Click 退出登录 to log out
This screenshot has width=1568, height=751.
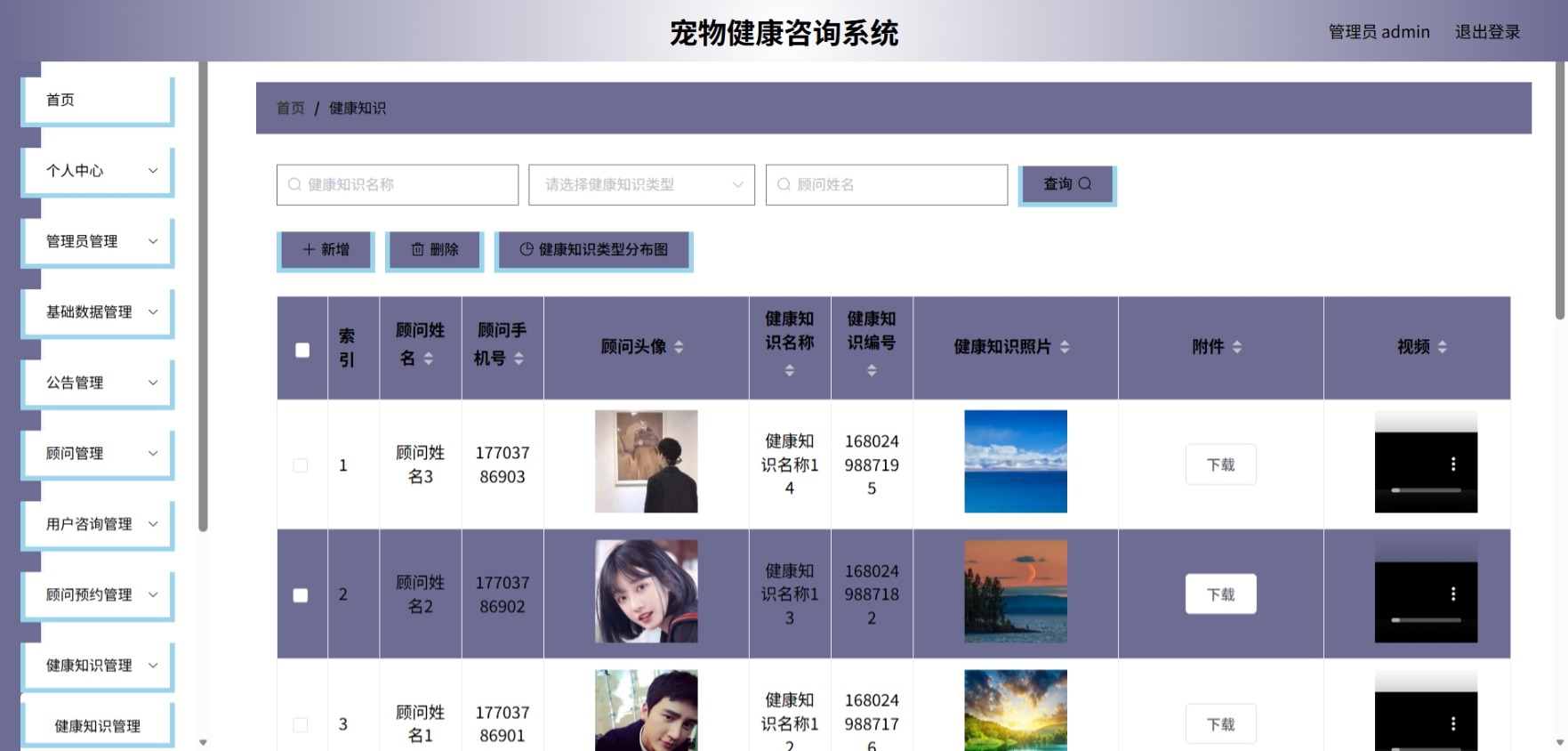tap(1487, 32)
